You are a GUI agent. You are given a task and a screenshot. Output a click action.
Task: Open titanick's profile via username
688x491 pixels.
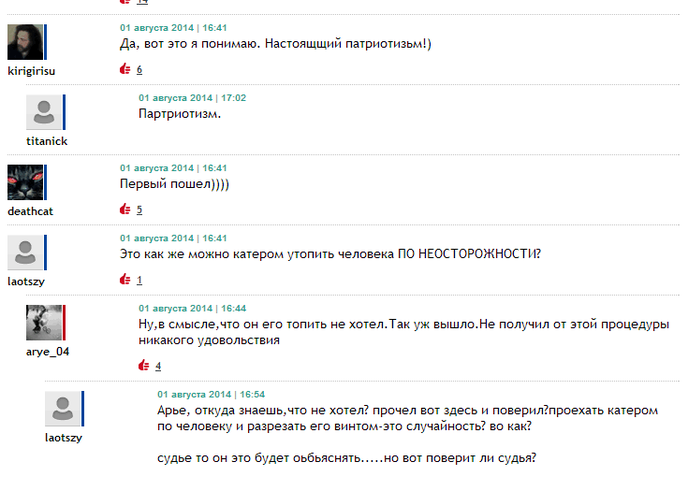click(x=47, y=141)
